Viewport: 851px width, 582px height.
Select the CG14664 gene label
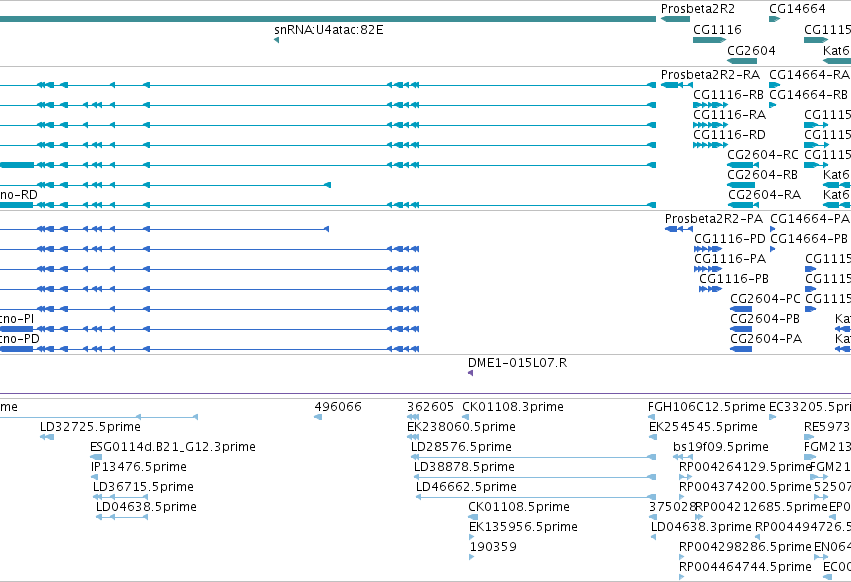(x=797, y=9)
